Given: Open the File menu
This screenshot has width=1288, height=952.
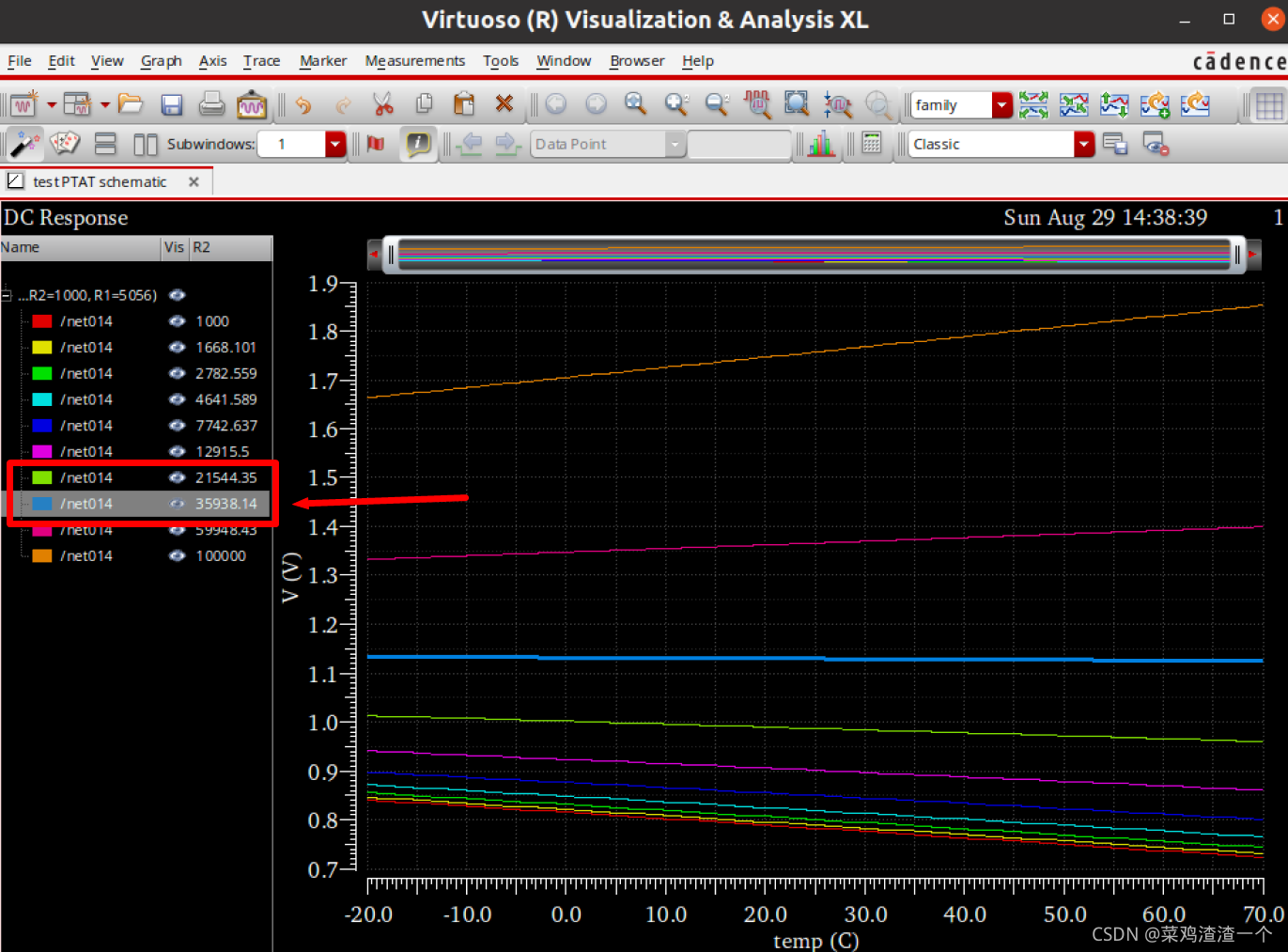Looking at the screenshot, I should point(20,60).
